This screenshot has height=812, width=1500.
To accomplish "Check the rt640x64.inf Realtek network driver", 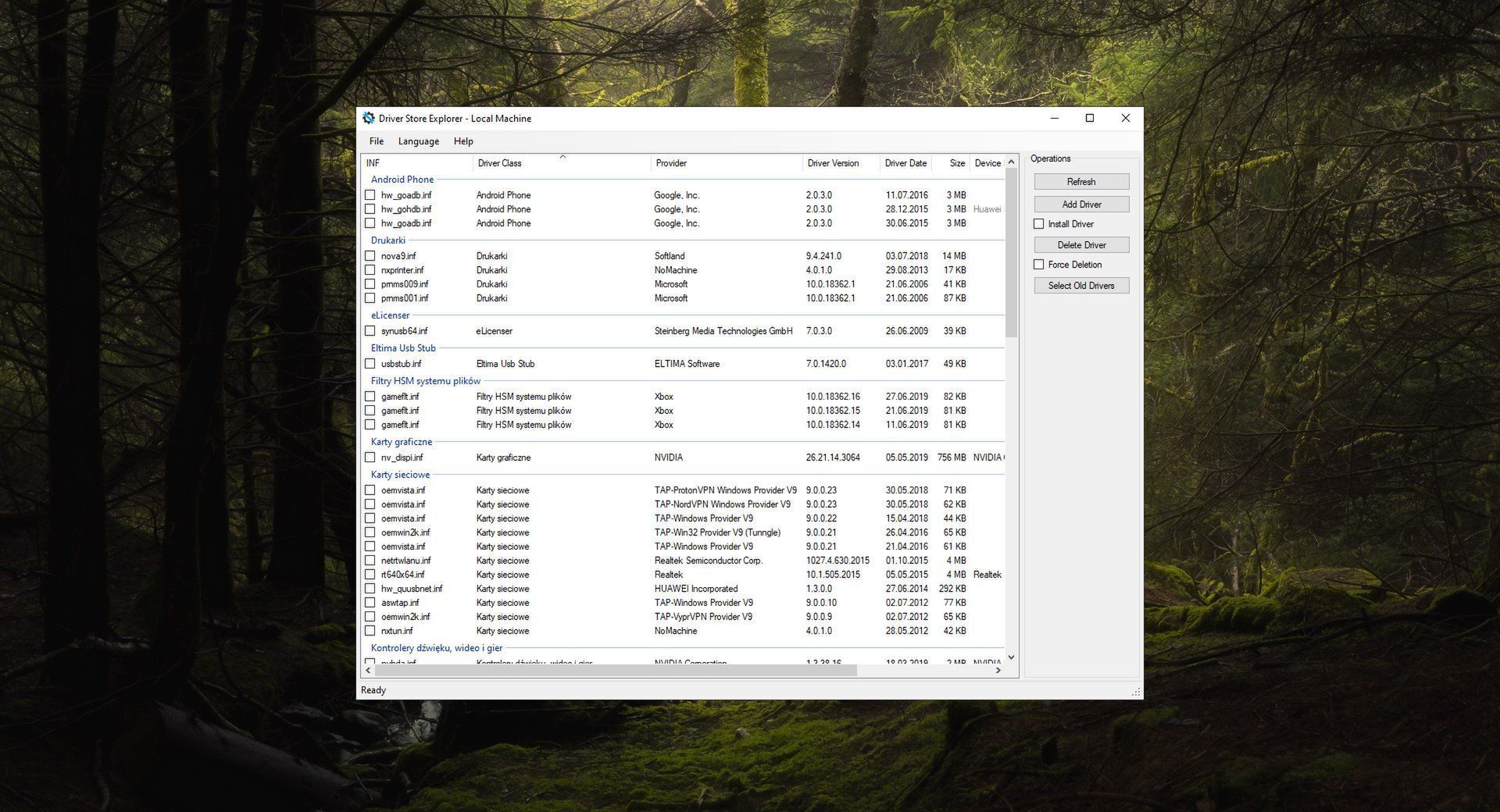I will (x=370, y=574).
